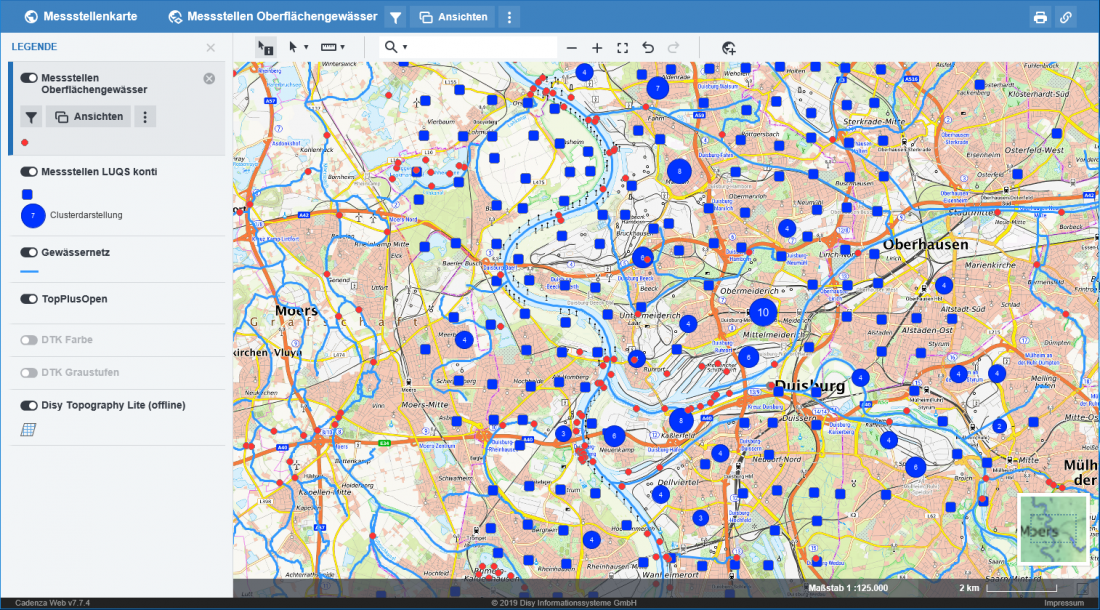Expand the selection tool dropdown

298,47
